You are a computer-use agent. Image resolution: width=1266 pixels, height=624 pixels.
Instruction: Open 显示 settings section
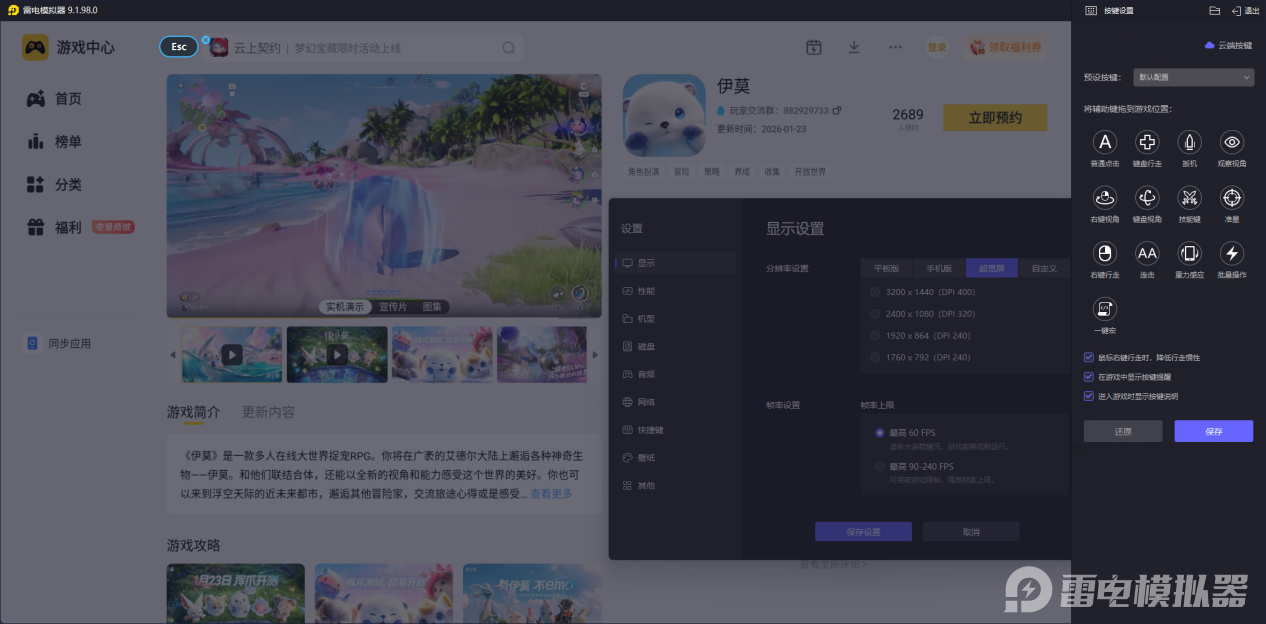(675, 263)
